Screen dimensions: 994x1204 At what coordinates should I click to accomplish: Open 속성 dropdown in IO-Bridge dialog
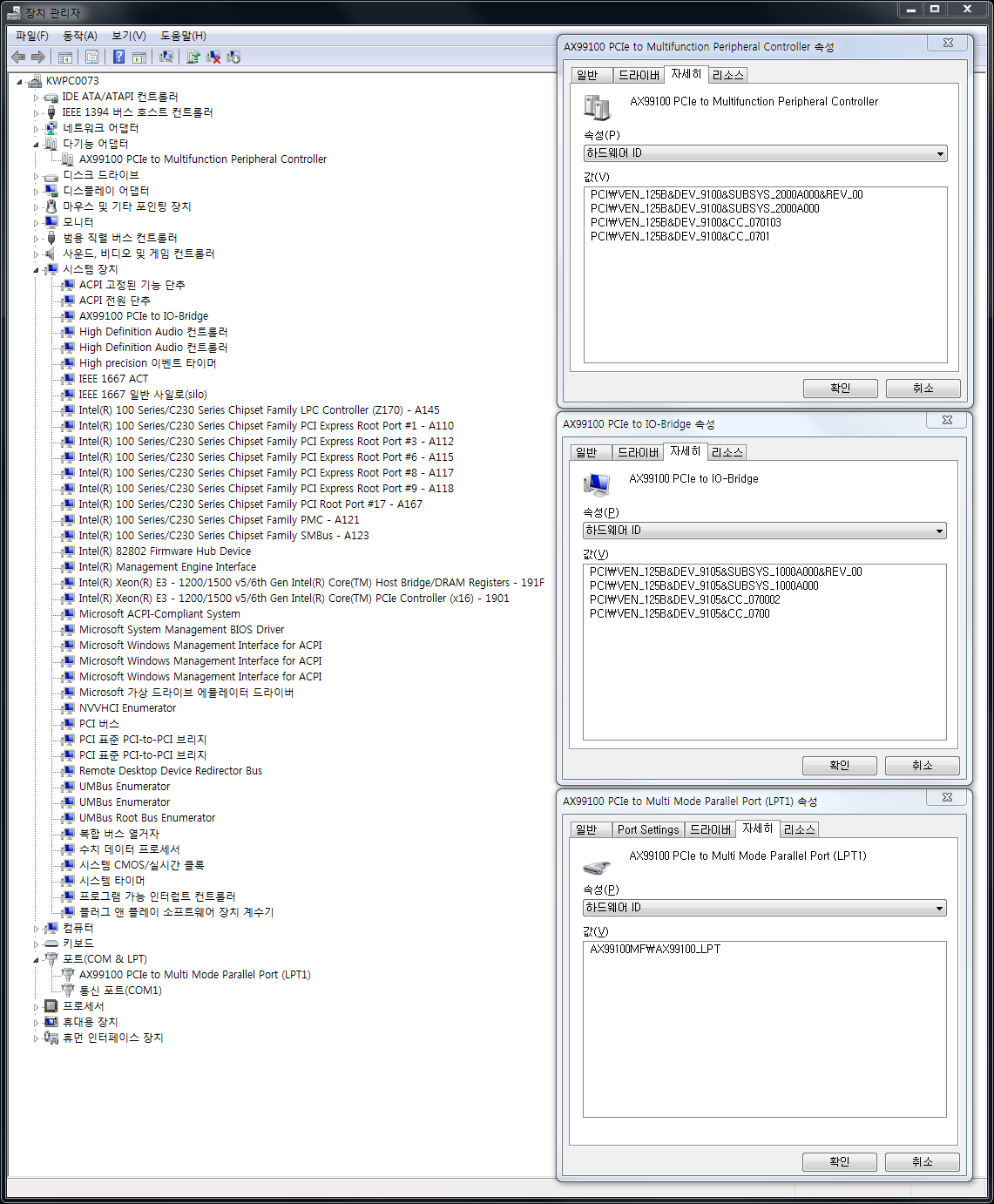[764, 531]
